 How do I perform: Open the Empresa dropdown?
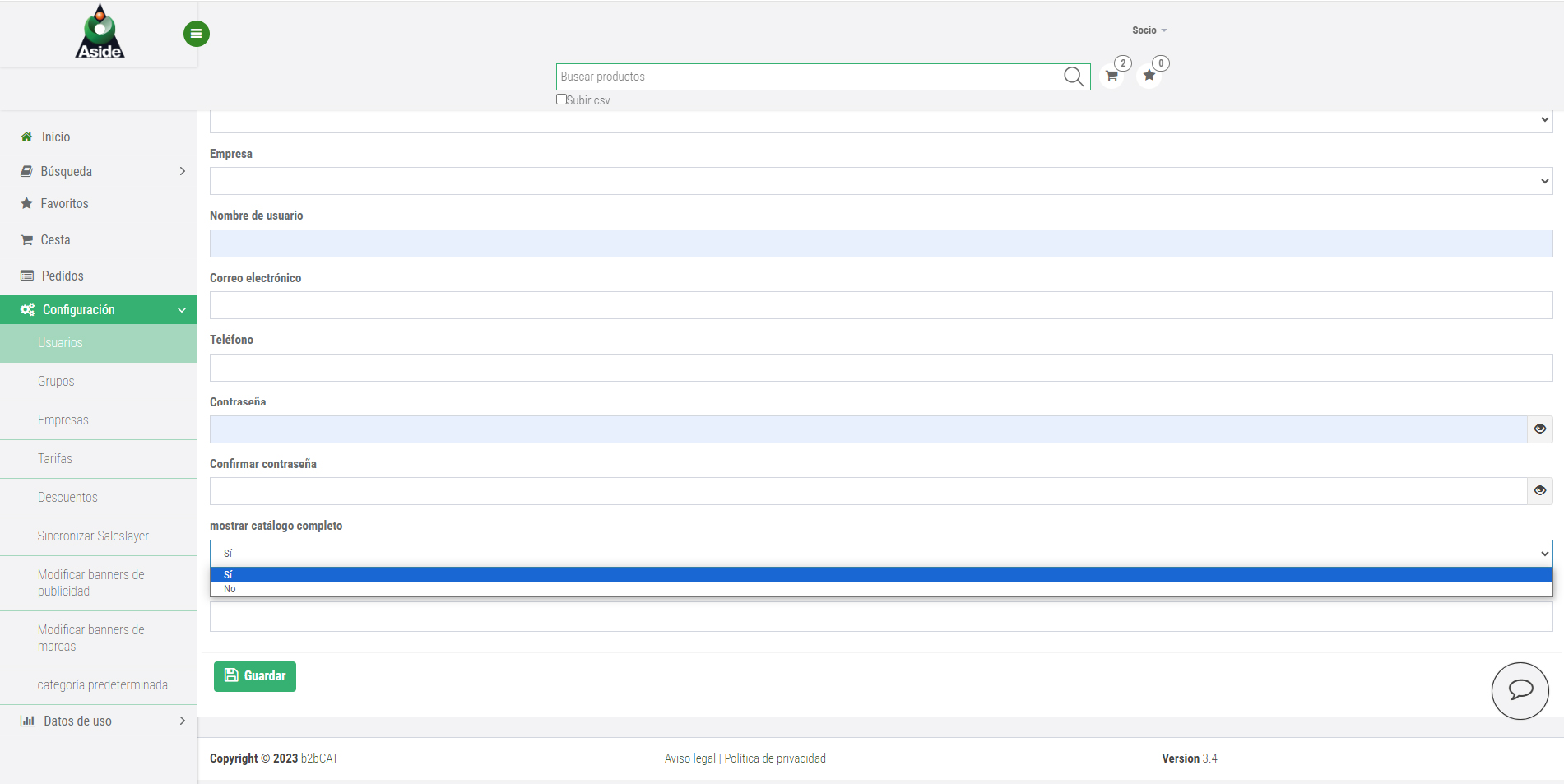(x=880, y=181)
